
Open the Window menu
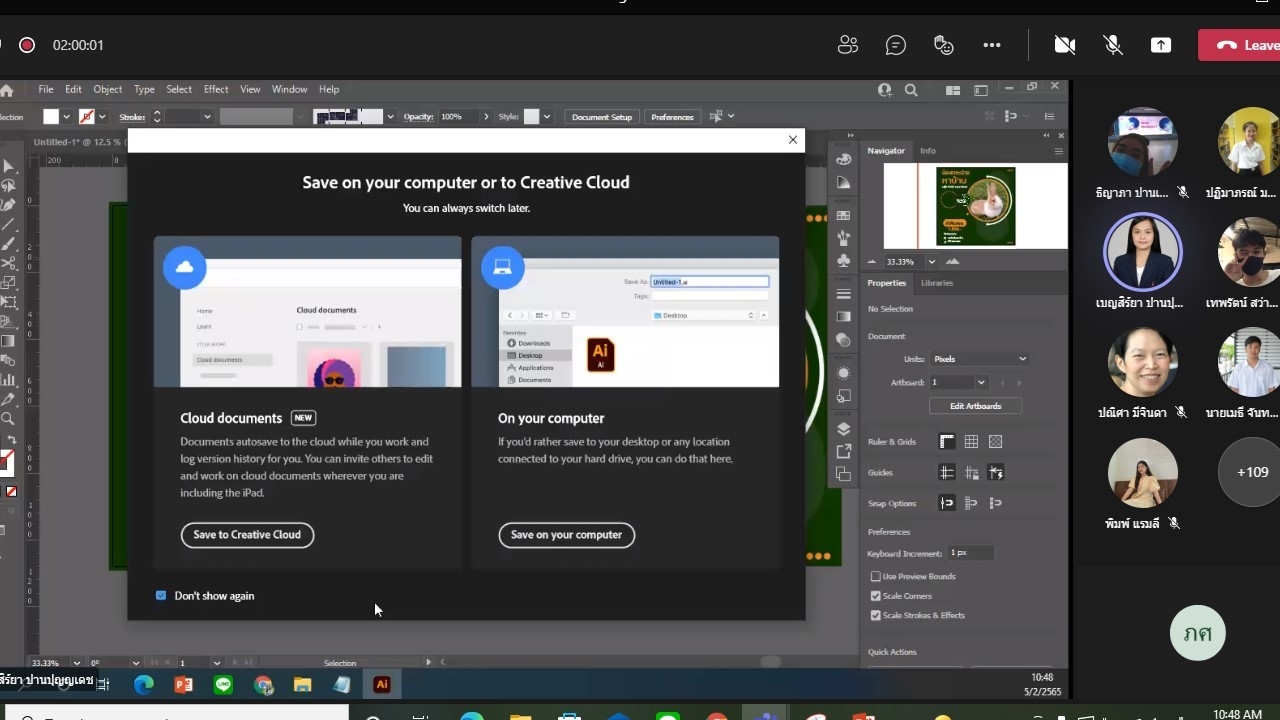point(290,90)
